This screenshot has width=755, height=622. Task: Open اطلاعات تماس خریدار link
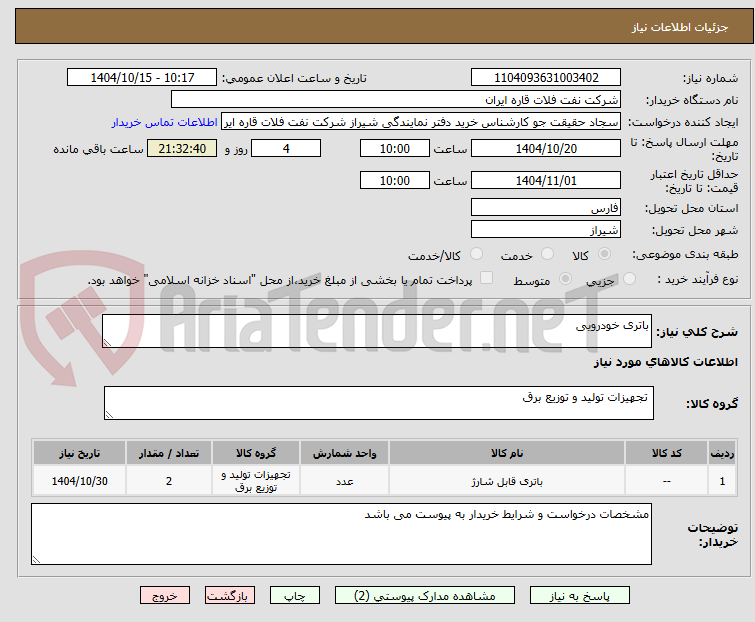165,122
